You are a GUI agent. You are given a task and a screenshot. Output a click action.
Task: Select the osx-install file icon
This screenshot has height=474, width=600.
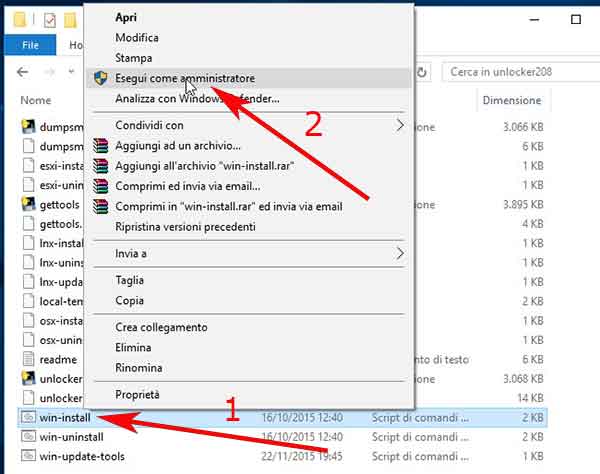click(x=29, y=321)
